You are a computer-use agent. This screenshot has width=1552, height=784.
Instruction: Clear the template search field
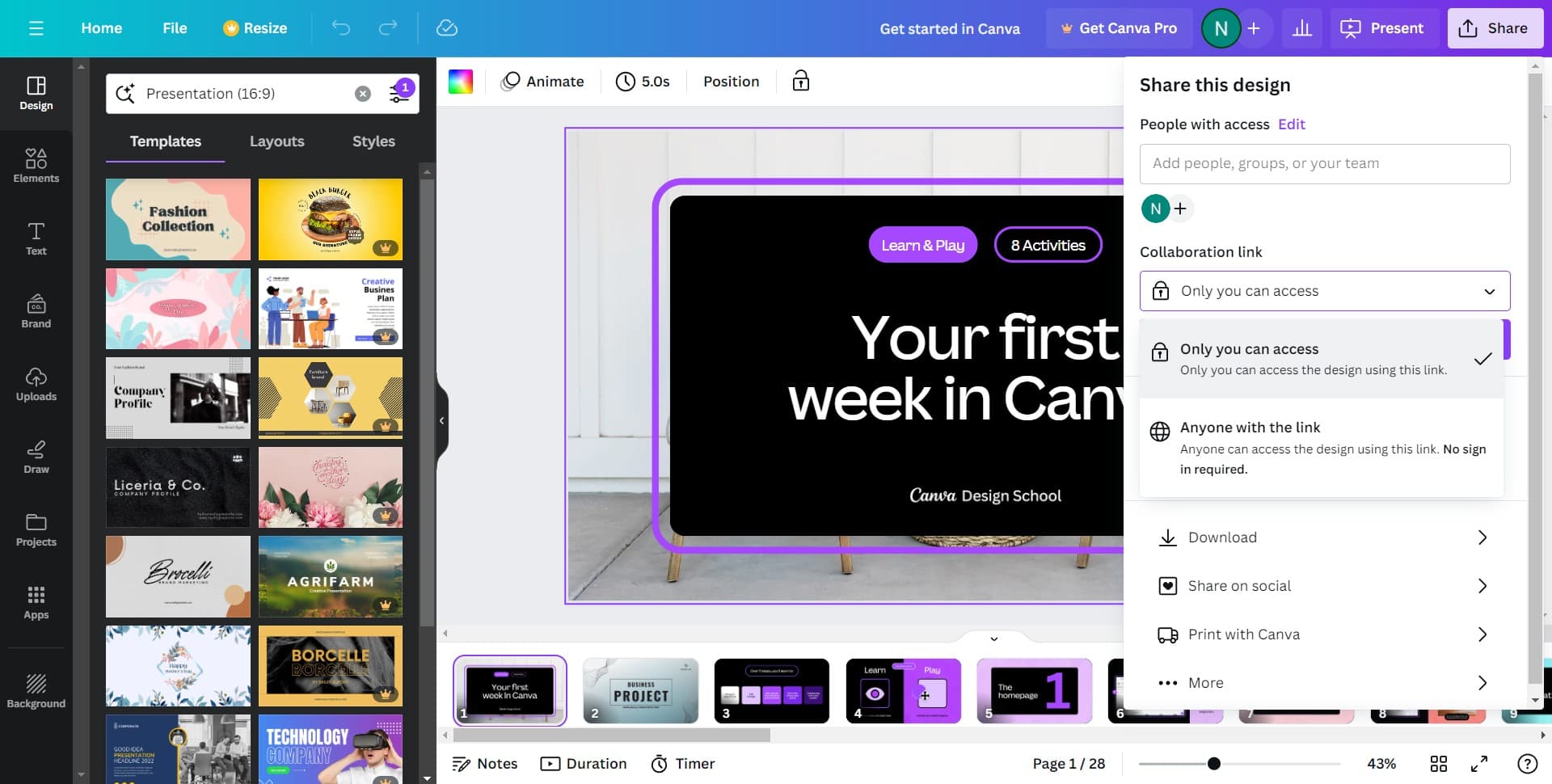pyautogui.click(x=363, y=94)
